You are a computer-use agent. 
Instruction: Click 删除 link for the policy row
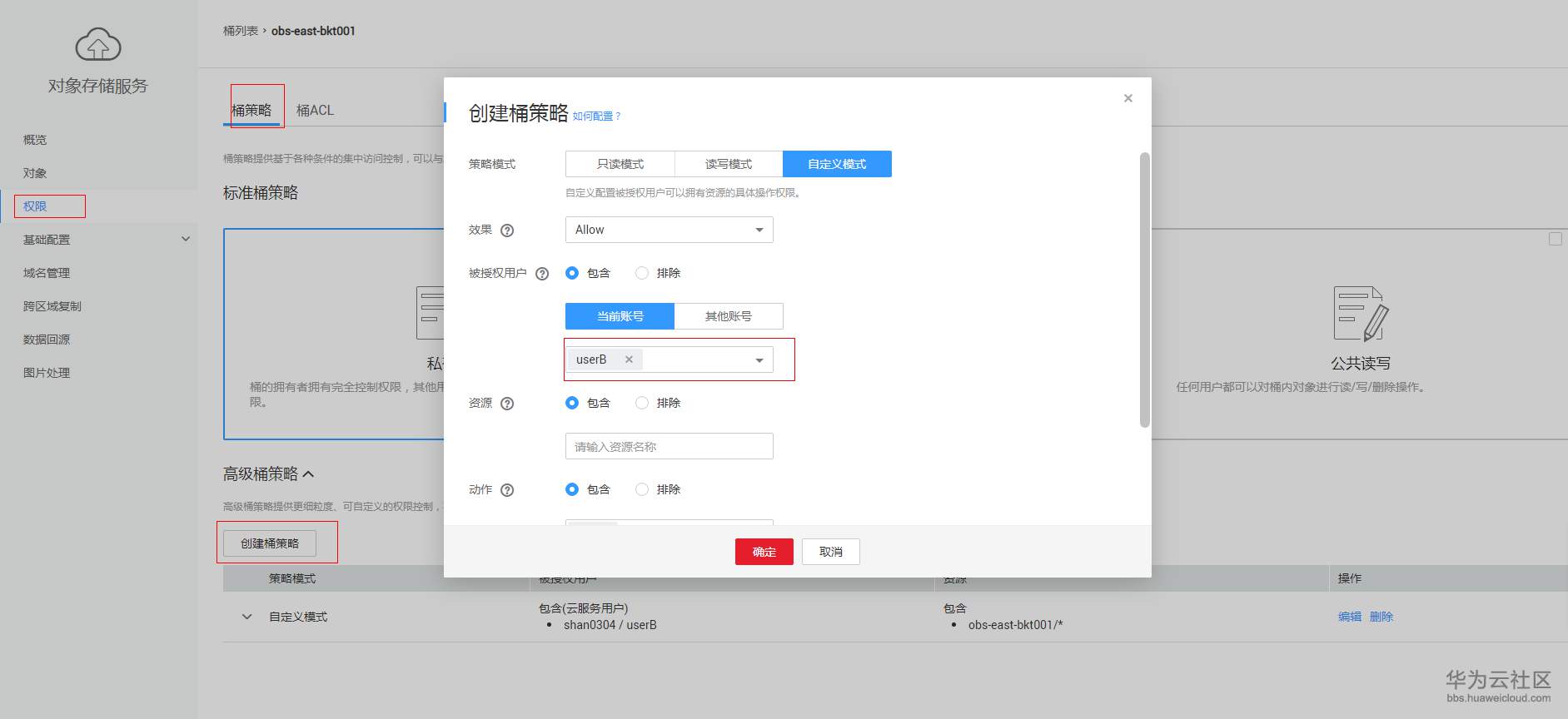[1381, 617]
